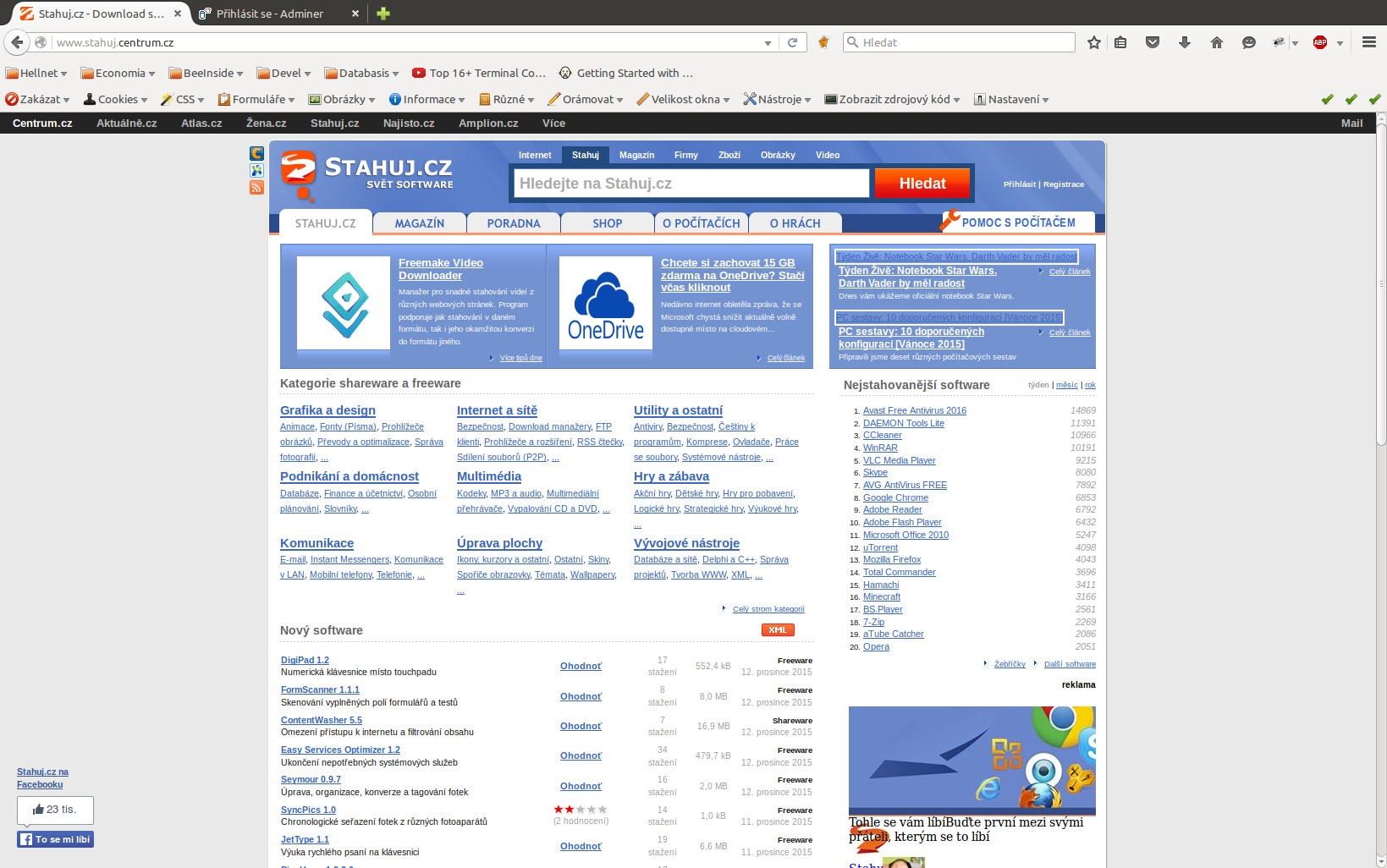Click the Adblock Plus ABP icon
Viewport: 1387px width, 868px height.
[x=1320, y=42]
